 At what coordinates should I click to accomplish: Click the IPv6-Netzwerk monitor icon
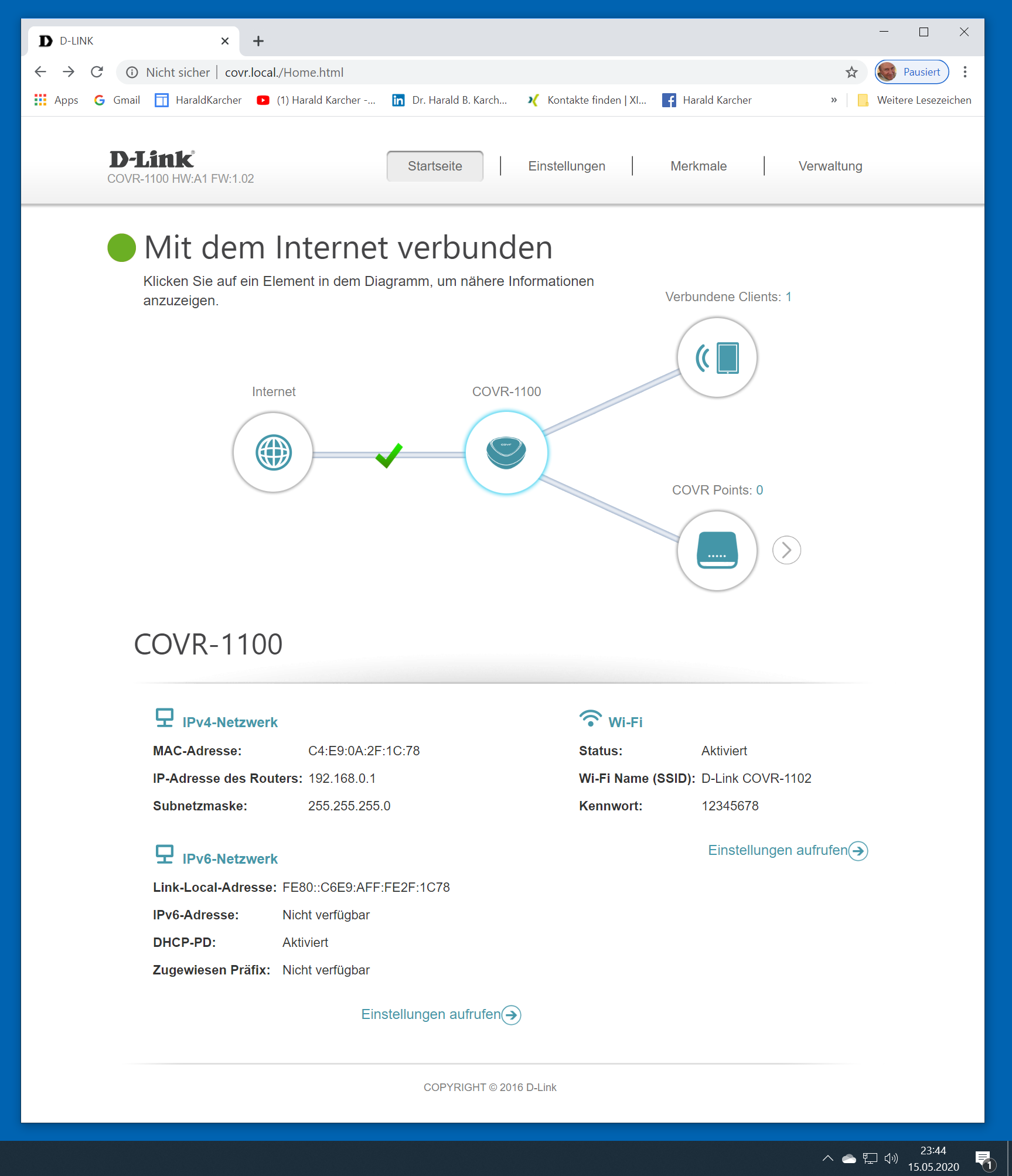(165, 854)
